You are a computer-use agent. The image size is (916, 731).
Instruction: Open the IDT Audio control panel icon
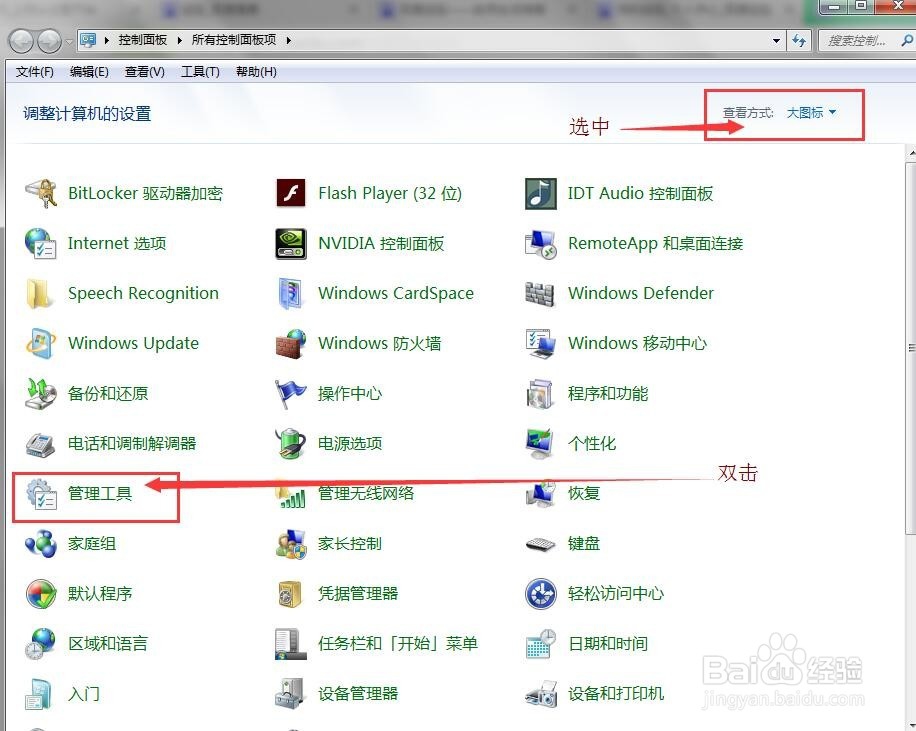coord(540,193)
